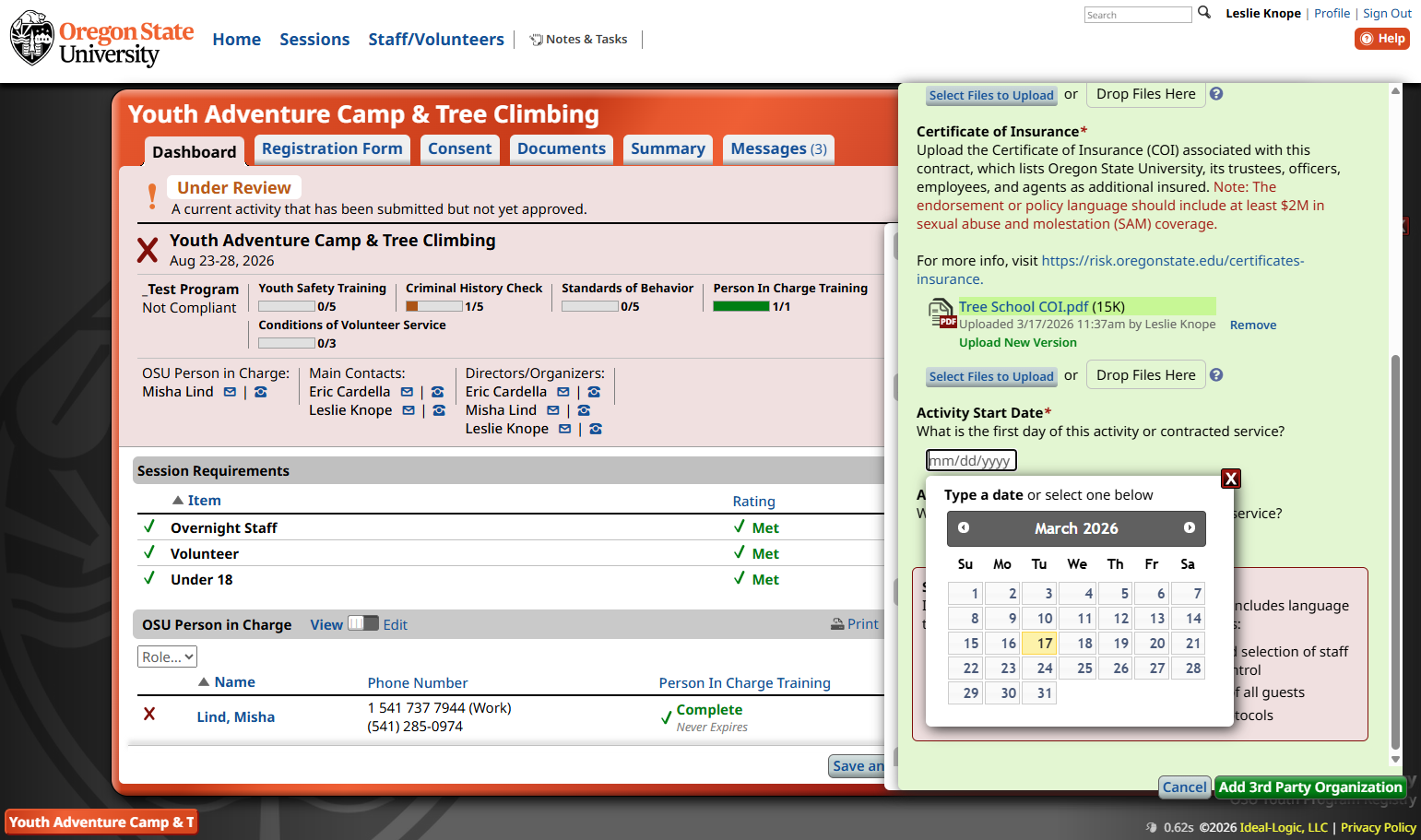
Task: Open contact card for Misha Lind under OSU Person in Charge
Action: pyautogui.click(x=261, y=392)
